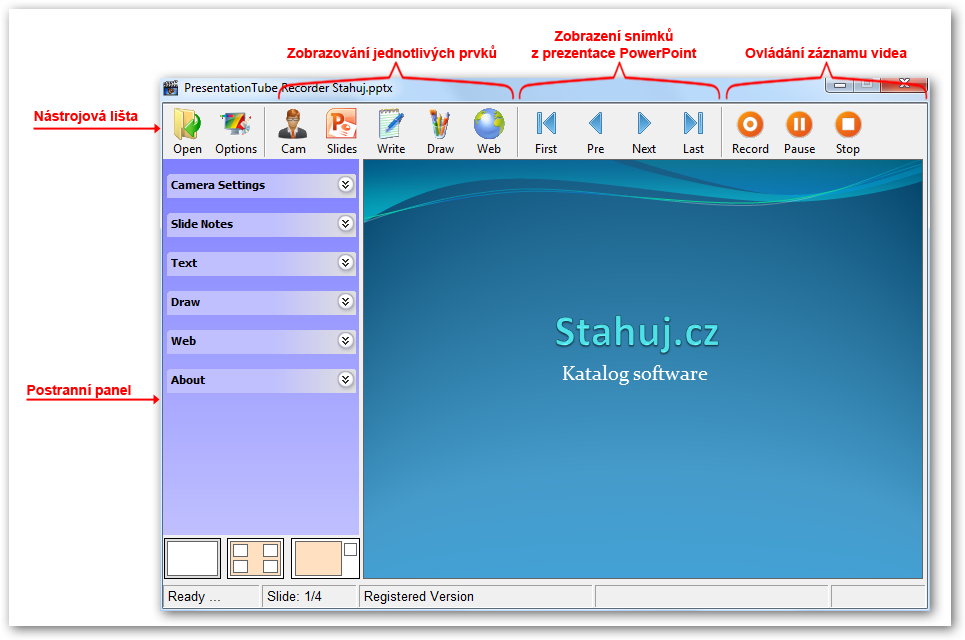This screenshot has height=640, width=965.
Task: Advance to Next slide arrow
Action: 644,131
